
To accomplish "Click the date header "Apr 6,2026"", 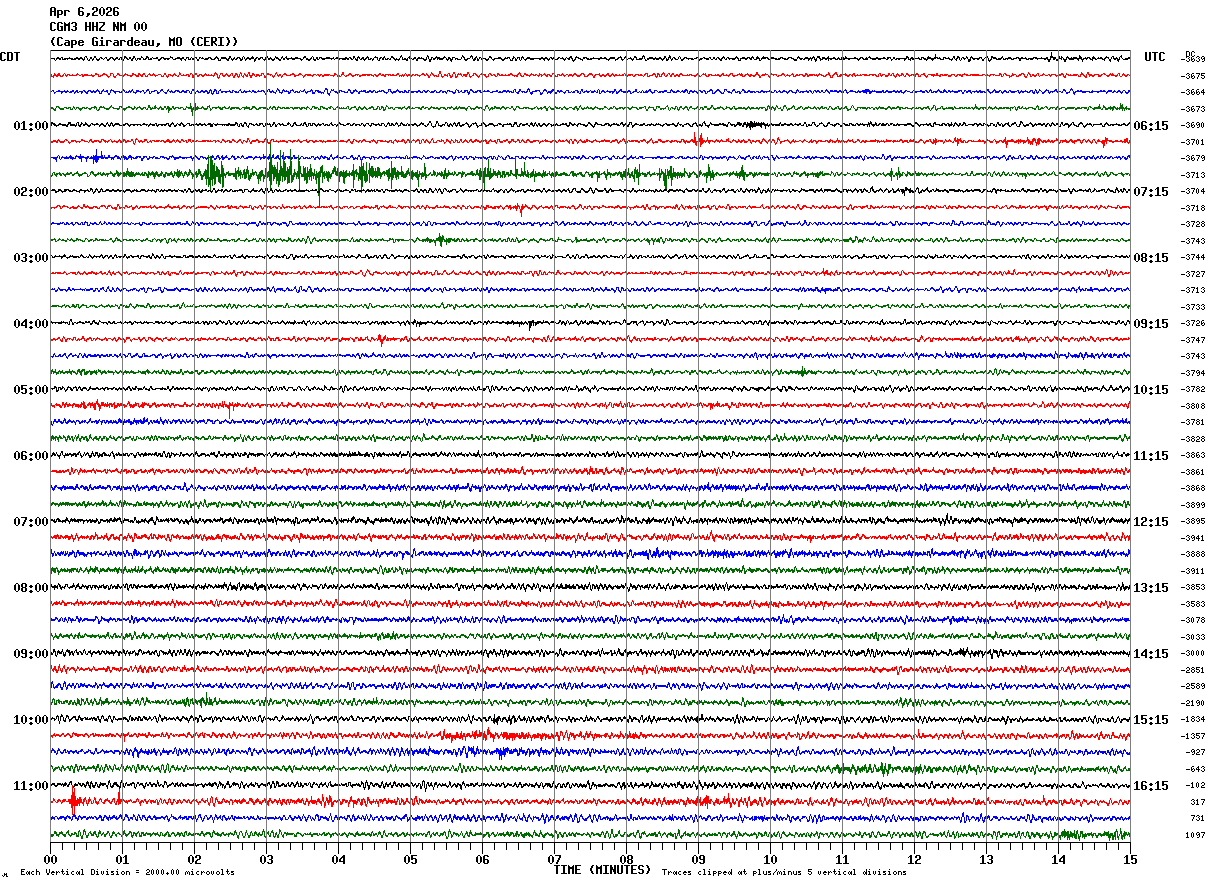I will 84,12.
